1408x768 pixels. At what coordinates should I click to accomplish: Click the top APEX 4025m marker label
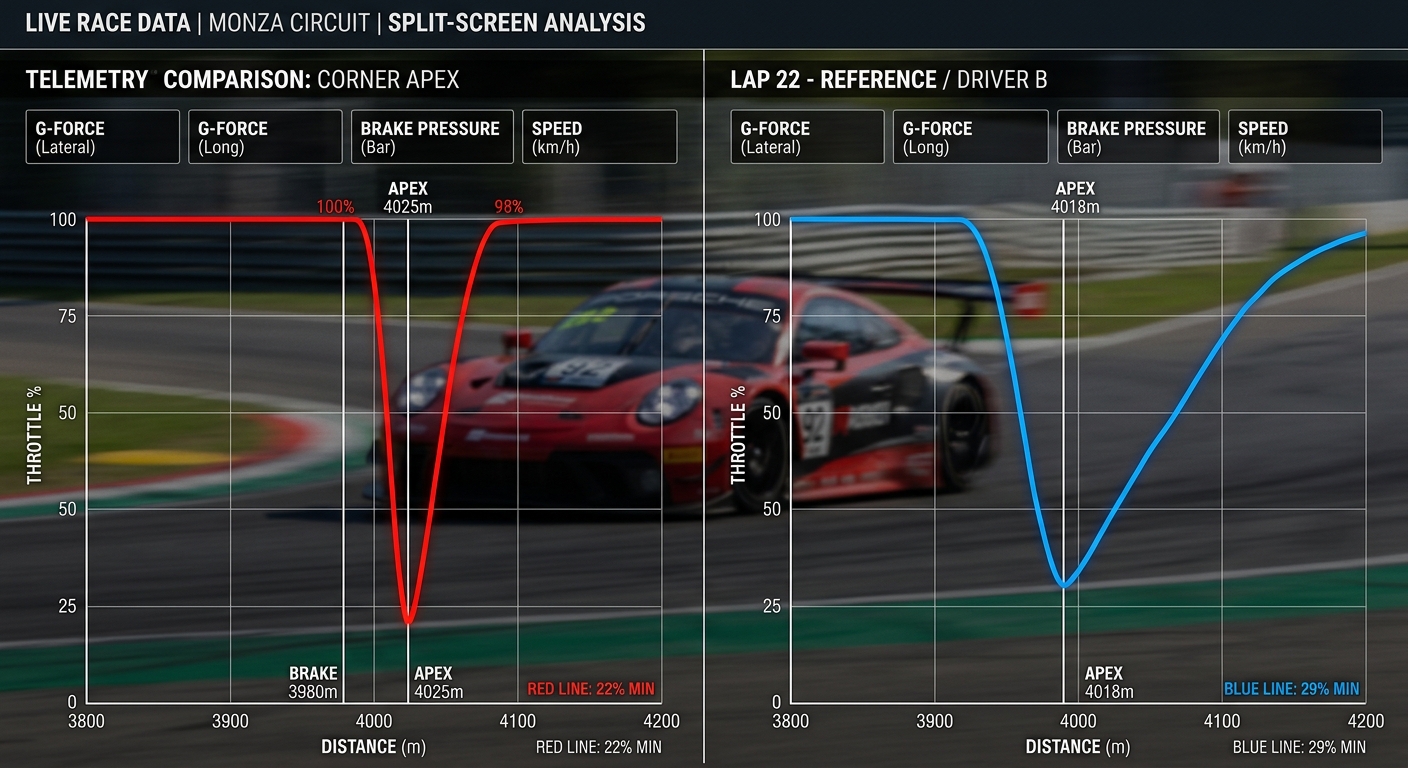pyautogui.click(x=407, y=198)
